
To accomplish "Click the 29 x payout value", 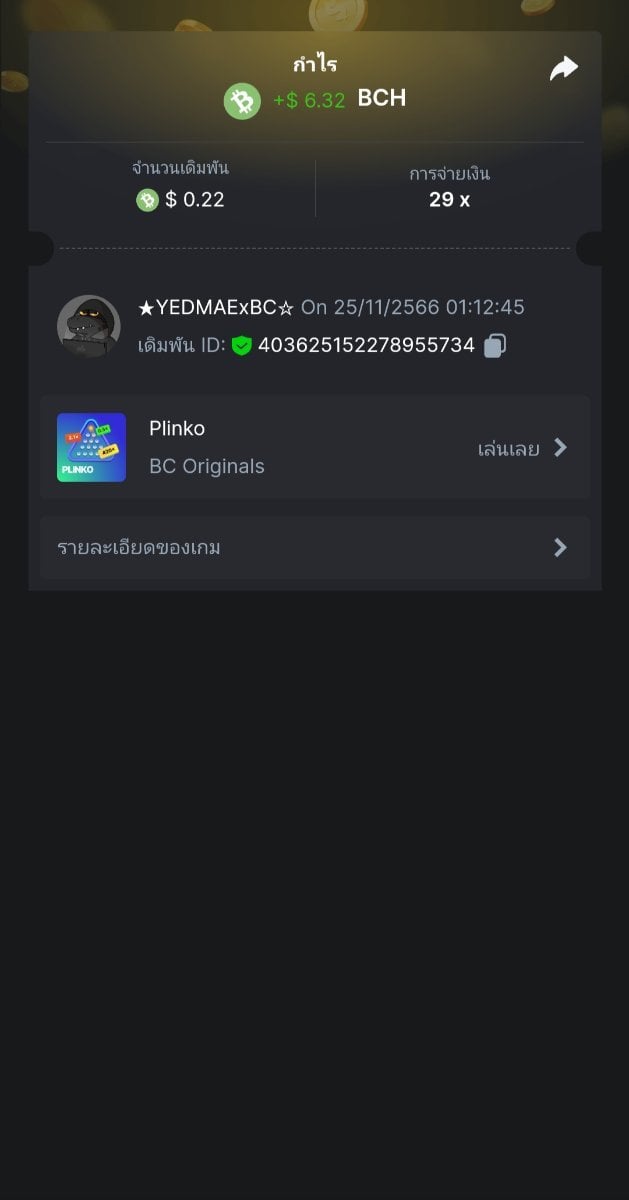I will [449, 199].
